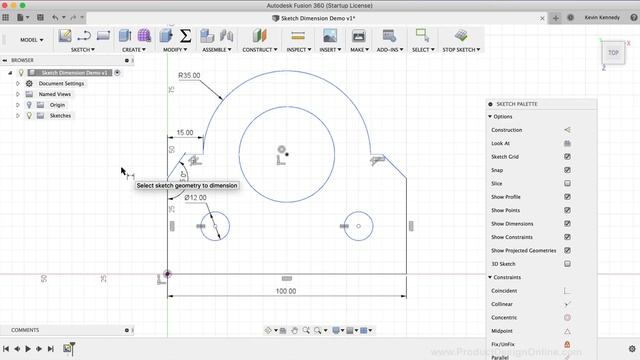640x360 pixels.
Task: Toggle the Show Profile checkbox
Action: [x=567, y=197]
